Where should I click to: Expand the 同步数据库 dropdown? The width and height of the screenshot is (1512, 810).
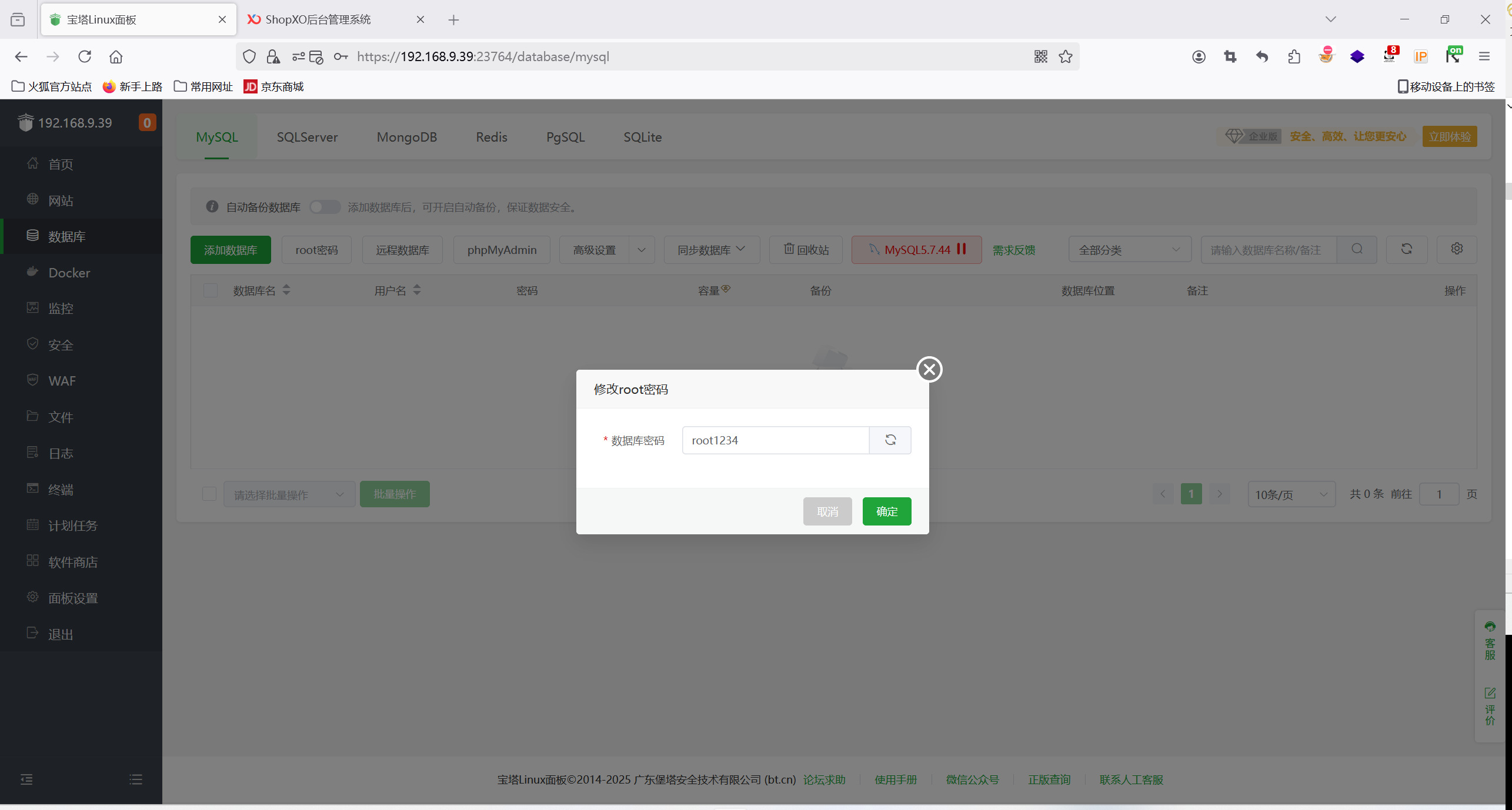711,250
